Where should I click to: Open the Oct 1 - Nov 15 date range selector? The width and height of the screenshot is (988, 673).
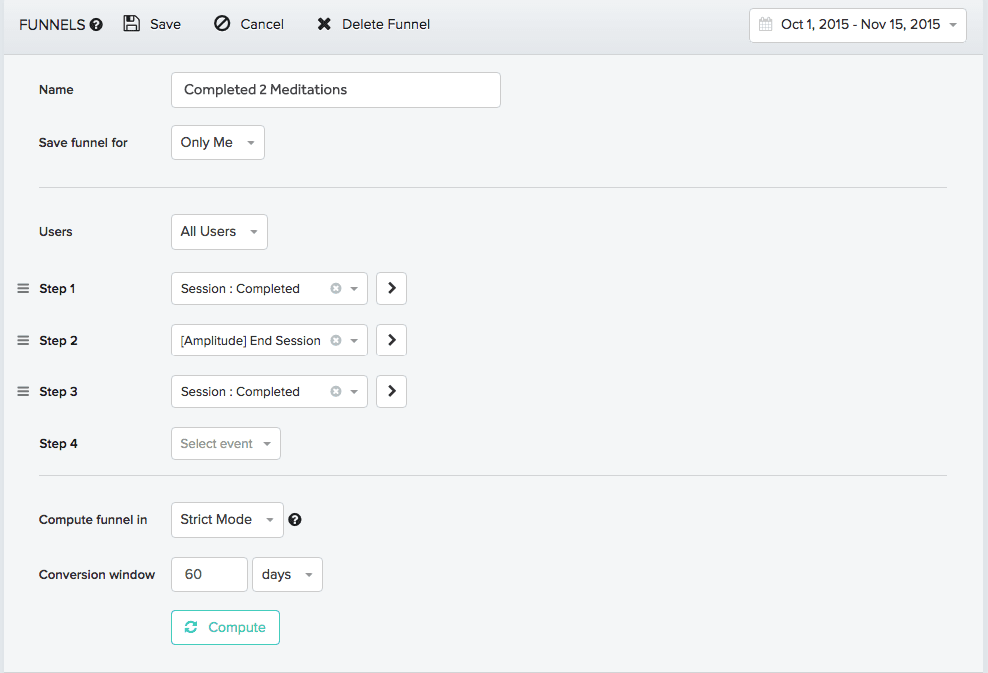click(857, 25)
